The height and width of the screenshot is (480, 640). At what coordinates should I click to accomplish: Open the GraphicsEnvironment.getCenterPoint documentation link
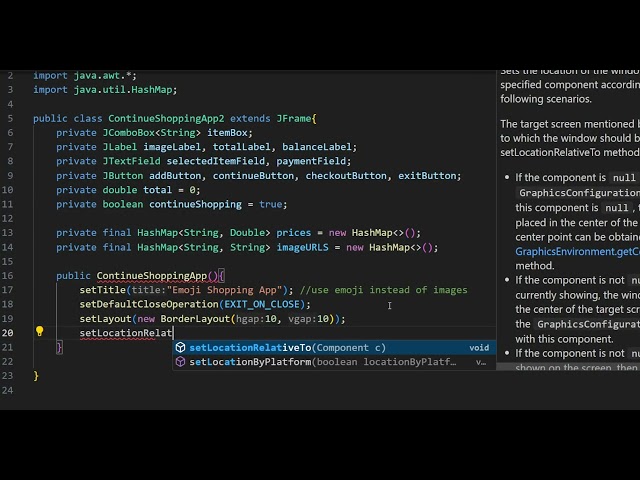[x=578, y=251]
